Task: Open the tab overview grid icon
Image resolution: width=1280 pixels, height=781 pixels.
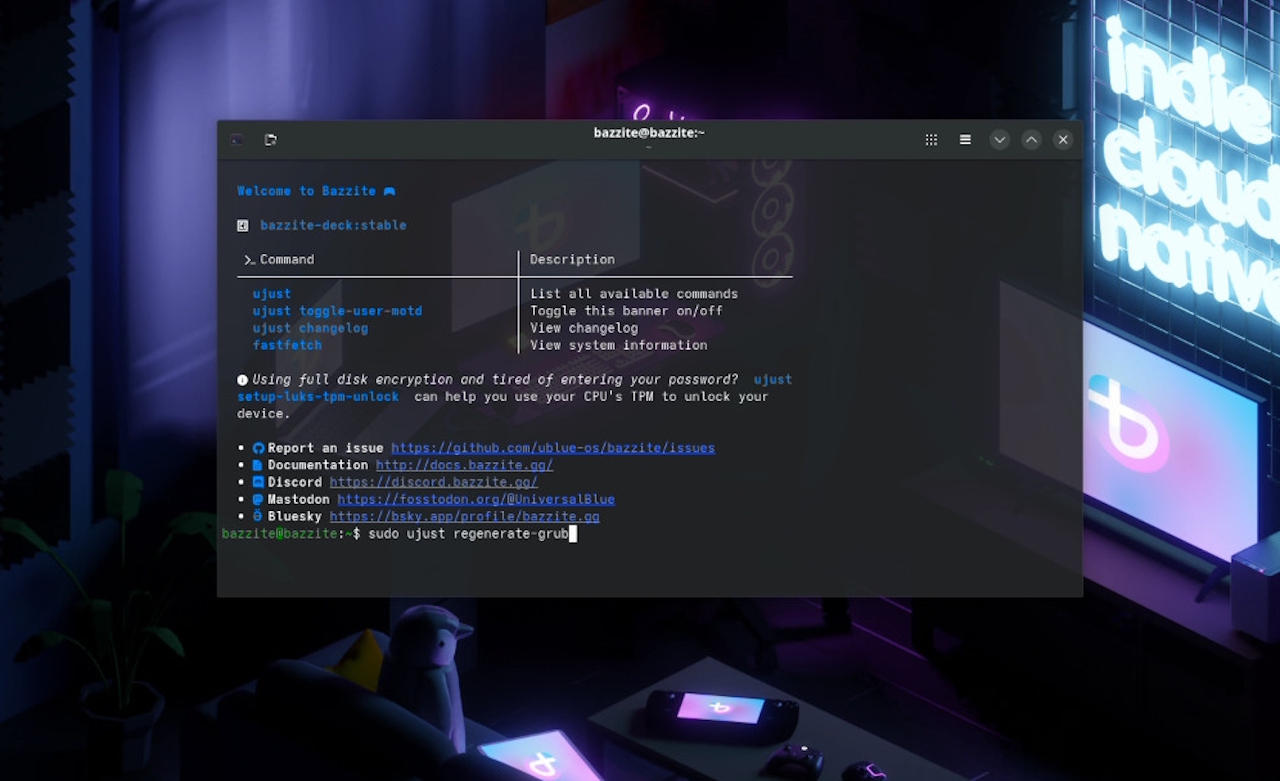Action: tap(930, 139)
